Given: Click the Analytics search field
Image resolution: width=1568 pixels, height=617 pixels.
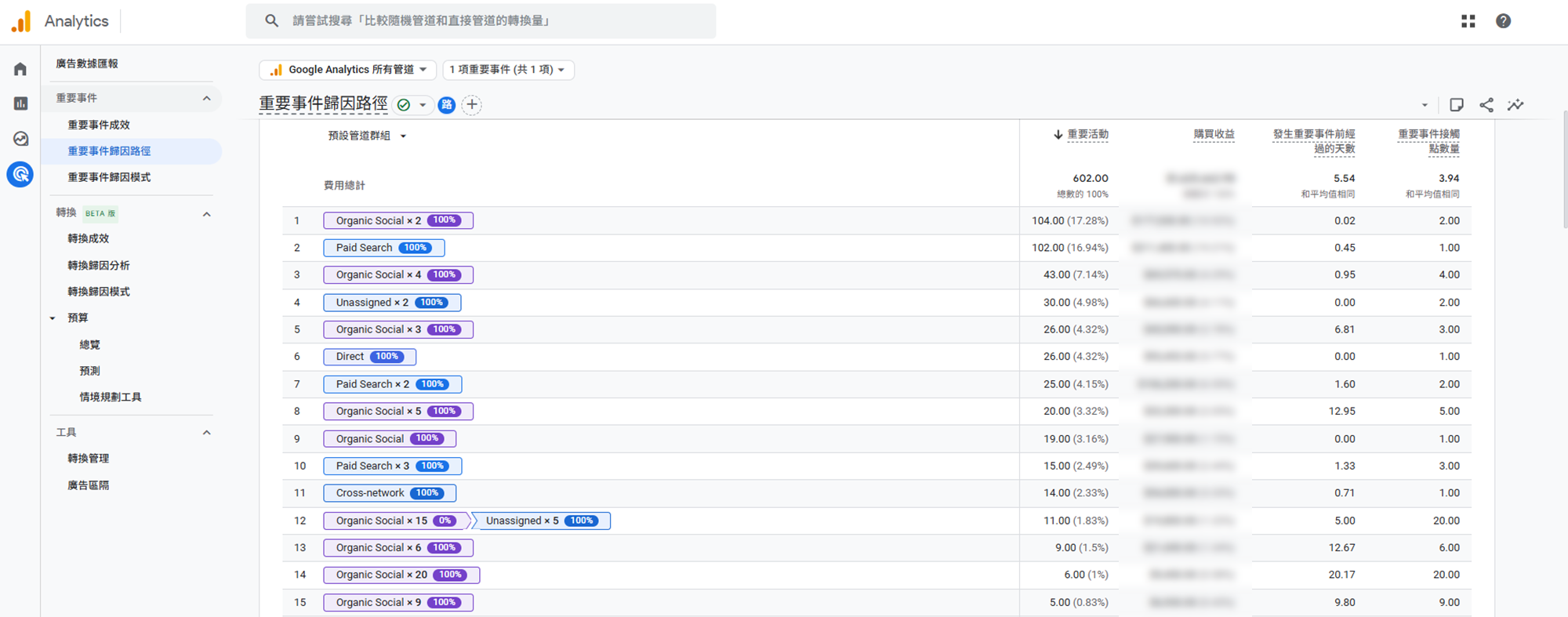Looking at the screenshot, I should pyautogui.click(x=480, y=21).
